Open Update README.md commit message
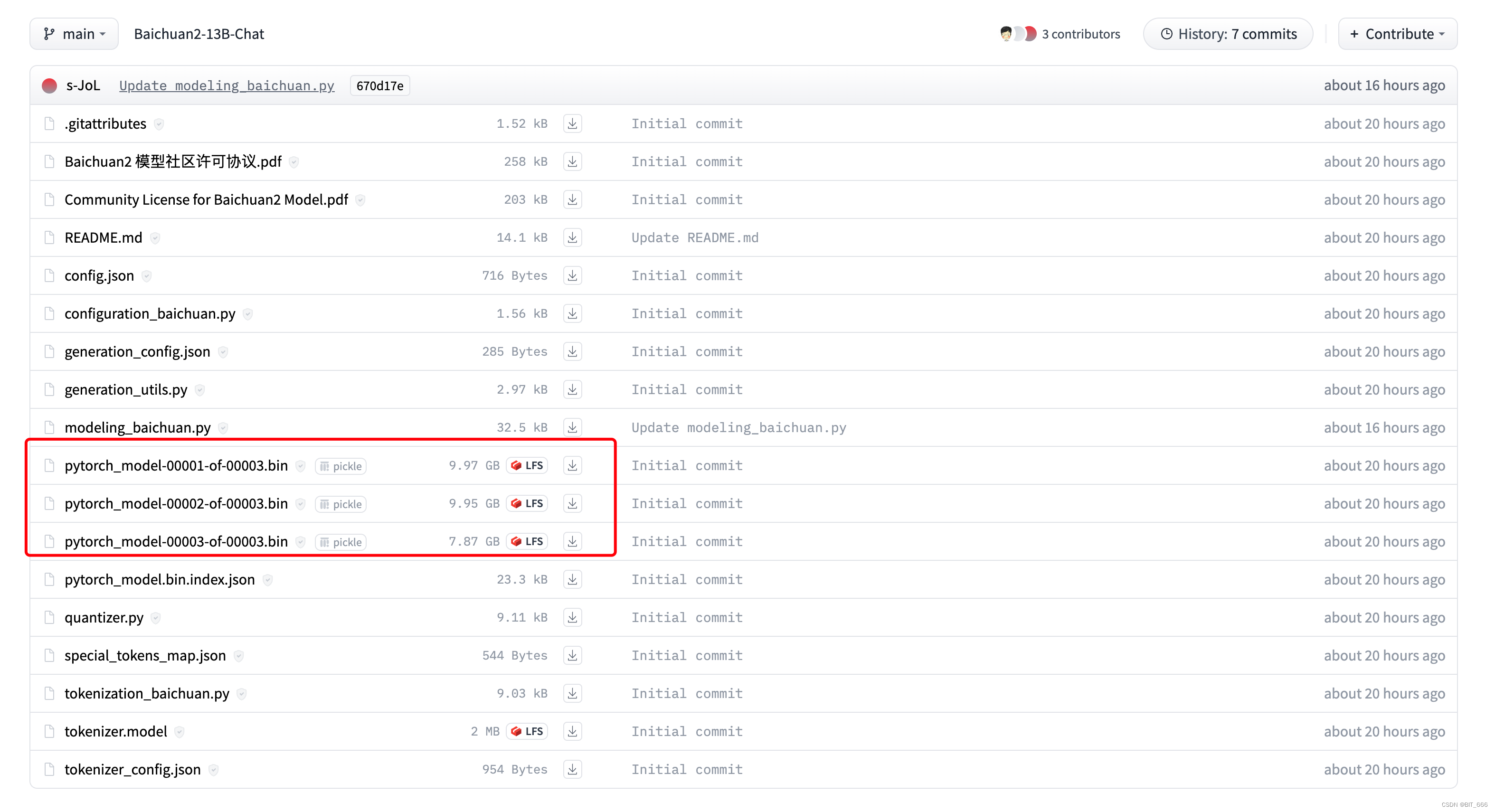Image resolution: width=1495 pixels, height=812 pixels. pos(695,237)
